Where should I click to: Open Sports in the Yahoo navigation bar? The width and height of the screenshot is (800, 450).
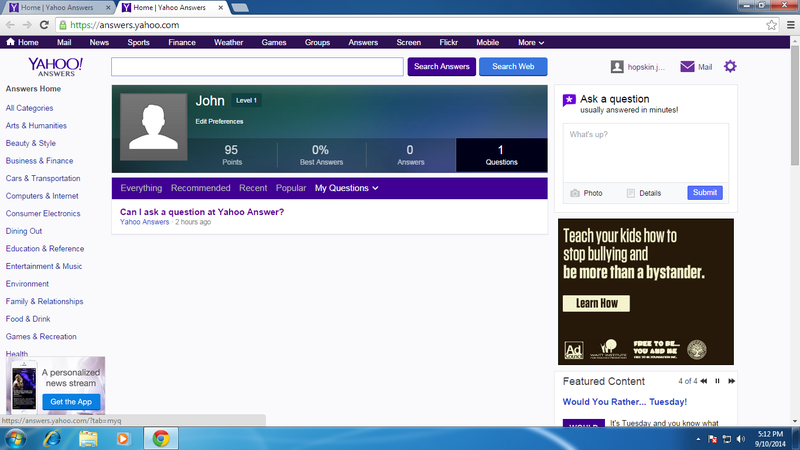click(x=138, y=42)
